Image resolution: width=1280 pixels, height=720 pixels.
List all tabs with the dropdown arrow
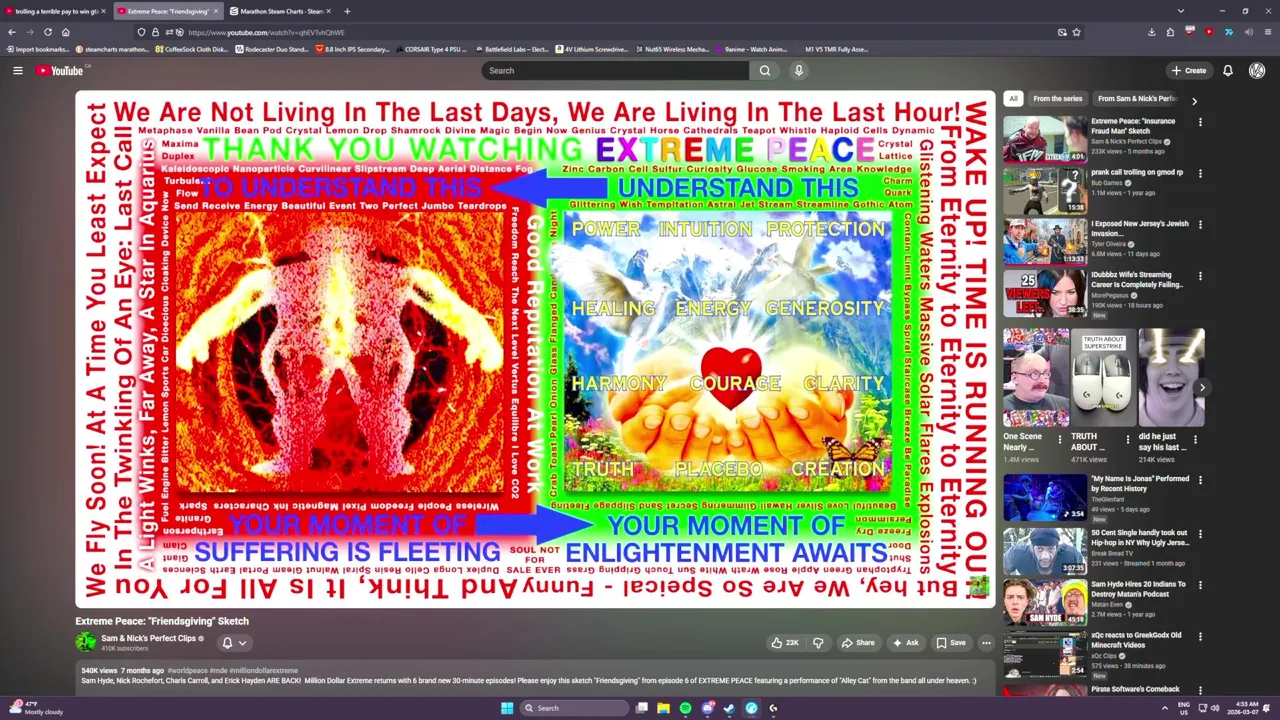click(1181, 11)
